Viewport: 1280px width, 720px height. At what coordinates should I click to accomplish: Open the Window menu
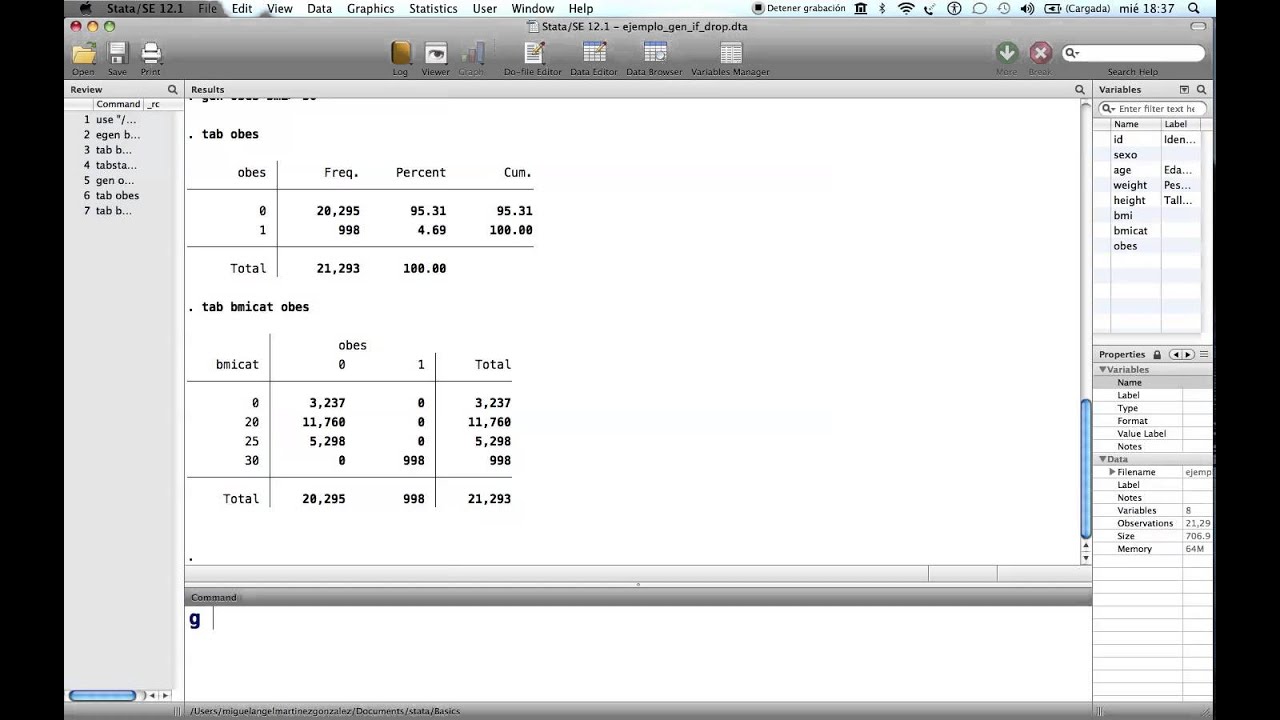tap(533, 8)
